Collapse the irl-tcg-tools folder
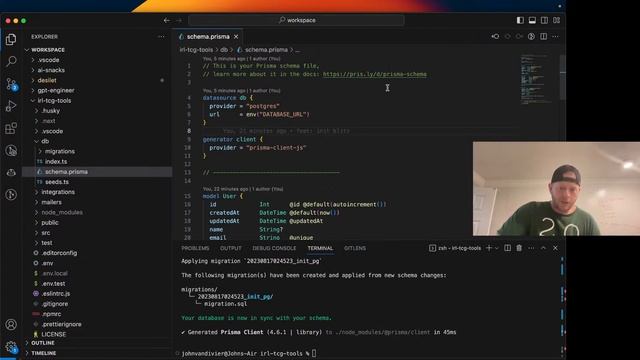Viewport: 640px width, 360px height. click(x=54, y=100)
